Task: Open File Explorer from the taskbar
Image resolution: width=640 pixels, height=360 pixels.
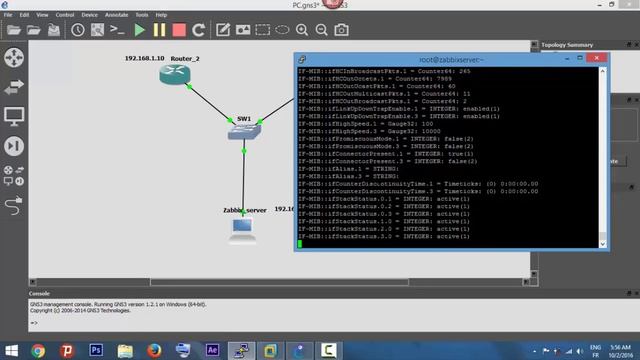Action: (125, 351)
